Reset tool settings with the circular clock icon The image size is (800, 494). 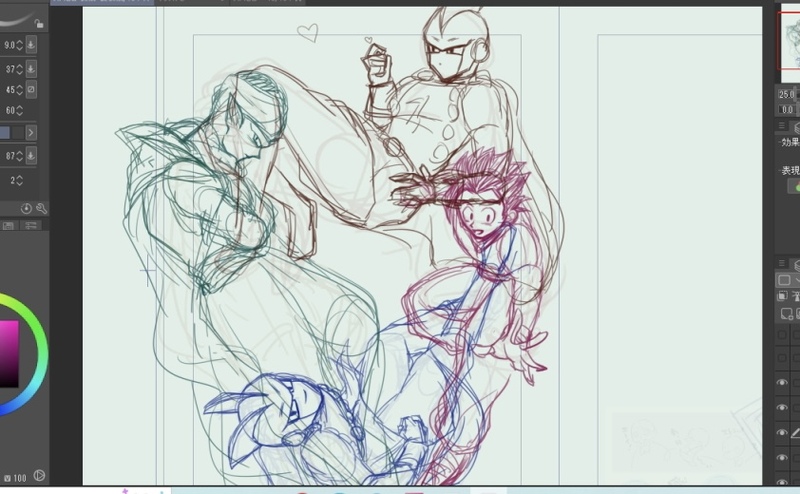coord(26,208)
